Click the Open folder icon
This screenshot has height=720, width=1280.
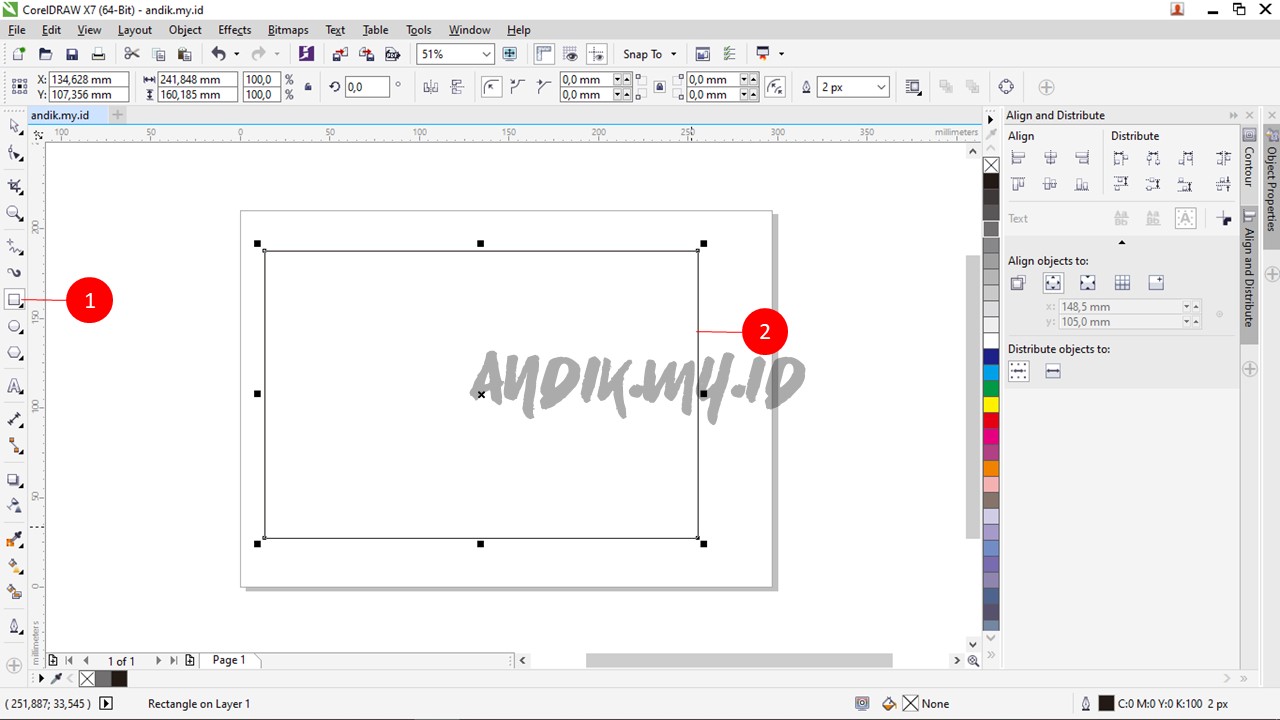pyautogui.click(x=45, y=54)
